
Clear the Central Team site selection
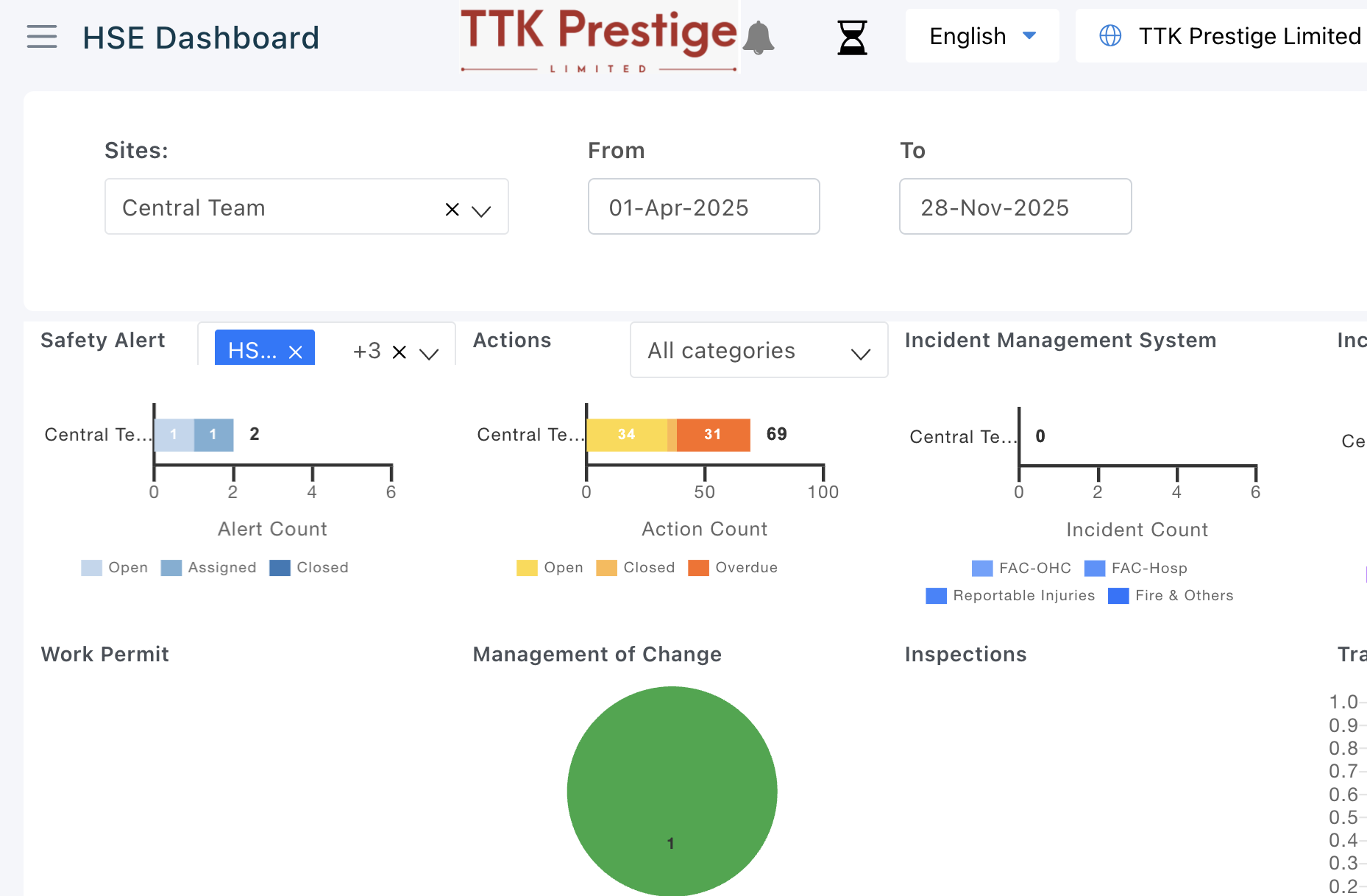pyautogui.click(x=452, y=210)
